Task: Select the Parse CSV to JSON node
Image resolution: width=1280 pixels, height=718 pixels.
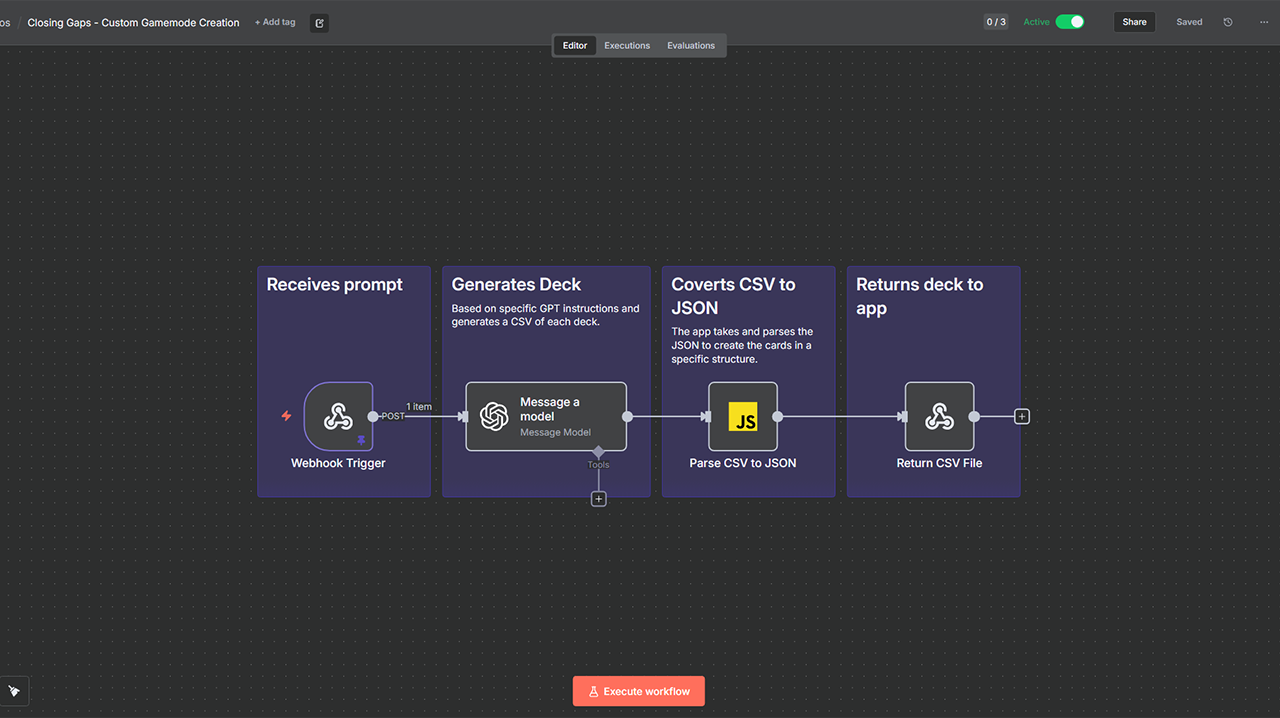Action: (x=742, y=416)
